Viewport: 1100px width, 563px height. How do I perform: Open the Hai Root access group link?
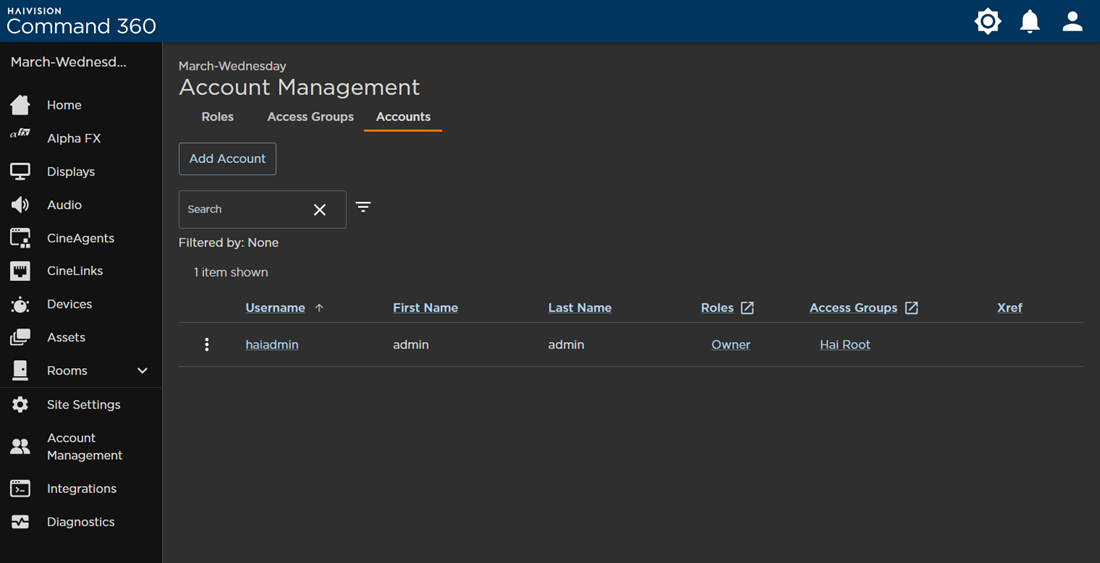point(845,345)
